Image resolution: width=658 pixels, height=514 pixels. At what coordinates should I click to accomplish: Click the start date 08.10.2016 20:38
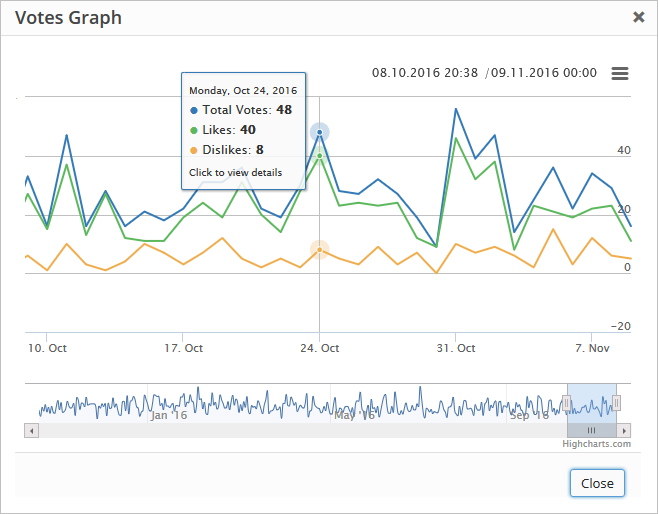[x=425, y=73]
